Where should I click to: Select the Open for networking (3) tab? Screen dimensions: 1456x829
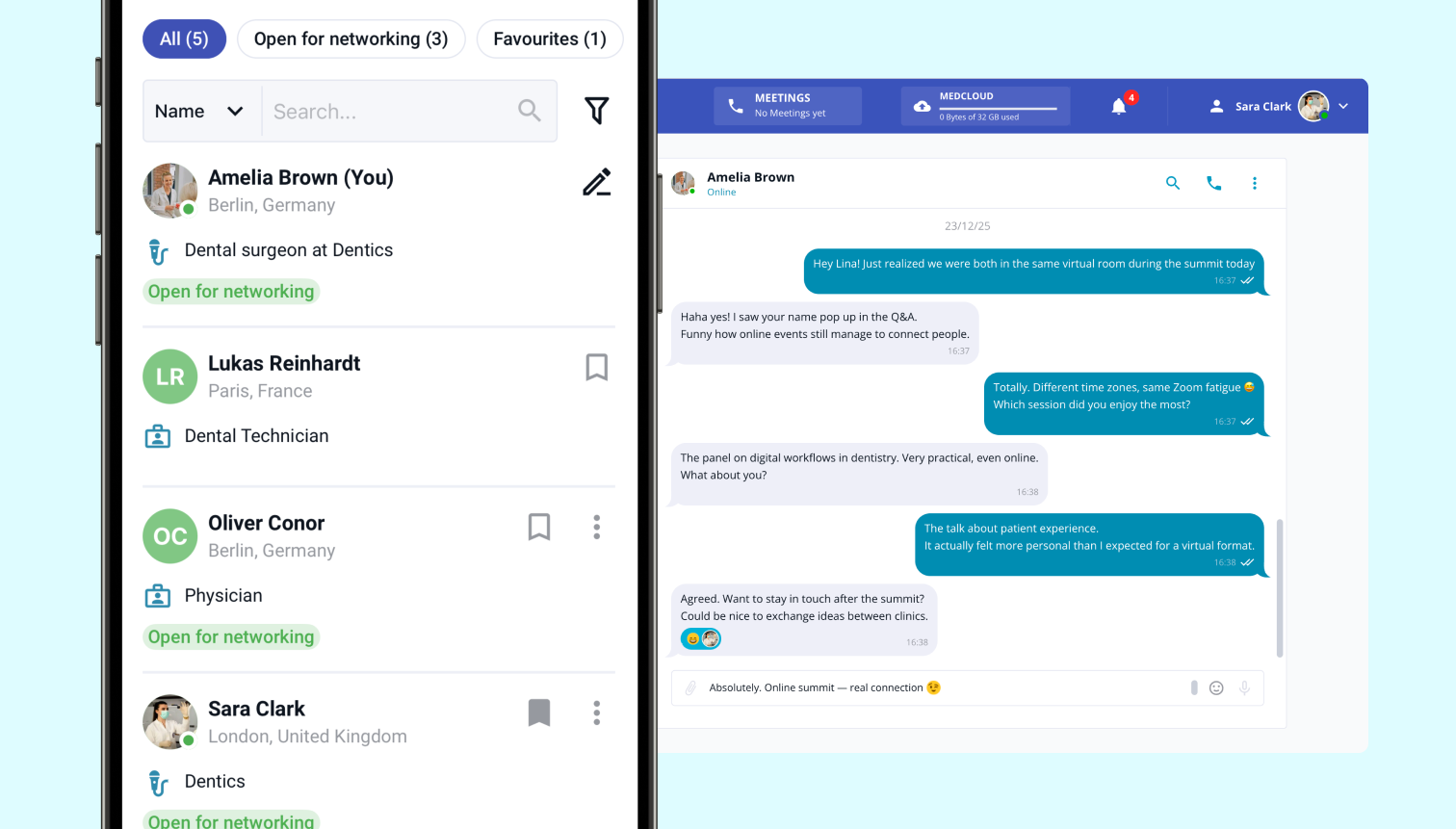(x=351, y=39)
